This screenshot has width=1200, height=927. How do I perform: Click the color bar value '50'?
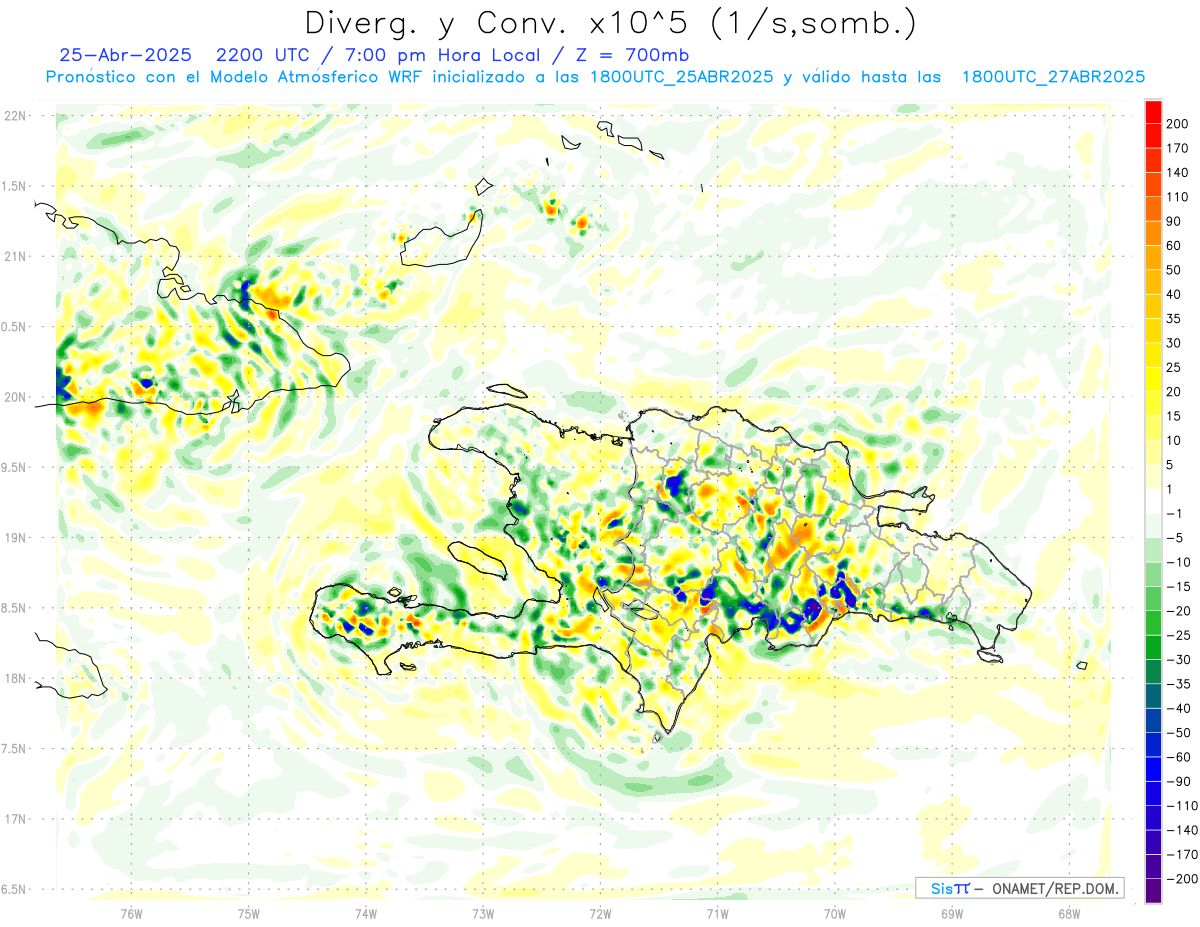click(1175, 270)
